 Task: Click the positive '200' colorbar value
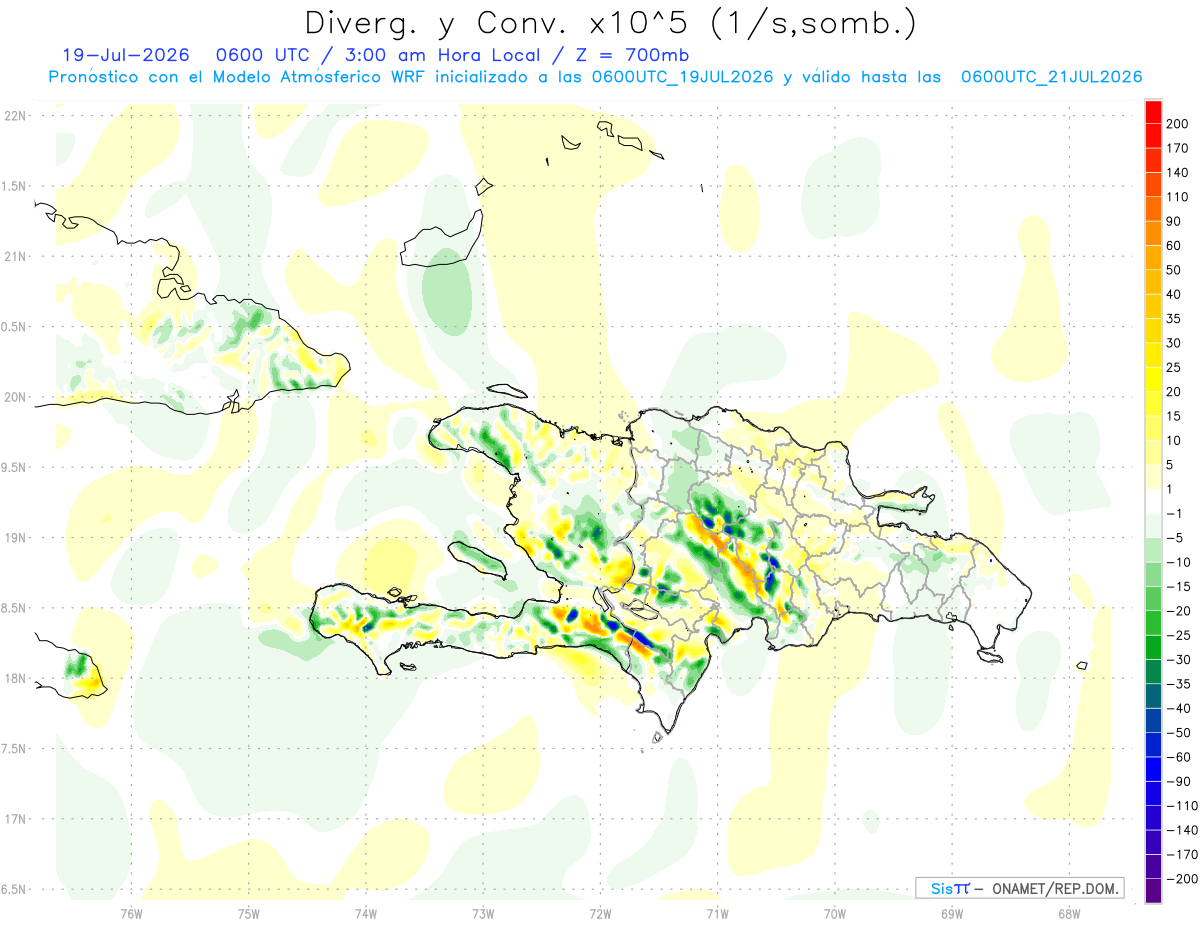[1177, 123]
